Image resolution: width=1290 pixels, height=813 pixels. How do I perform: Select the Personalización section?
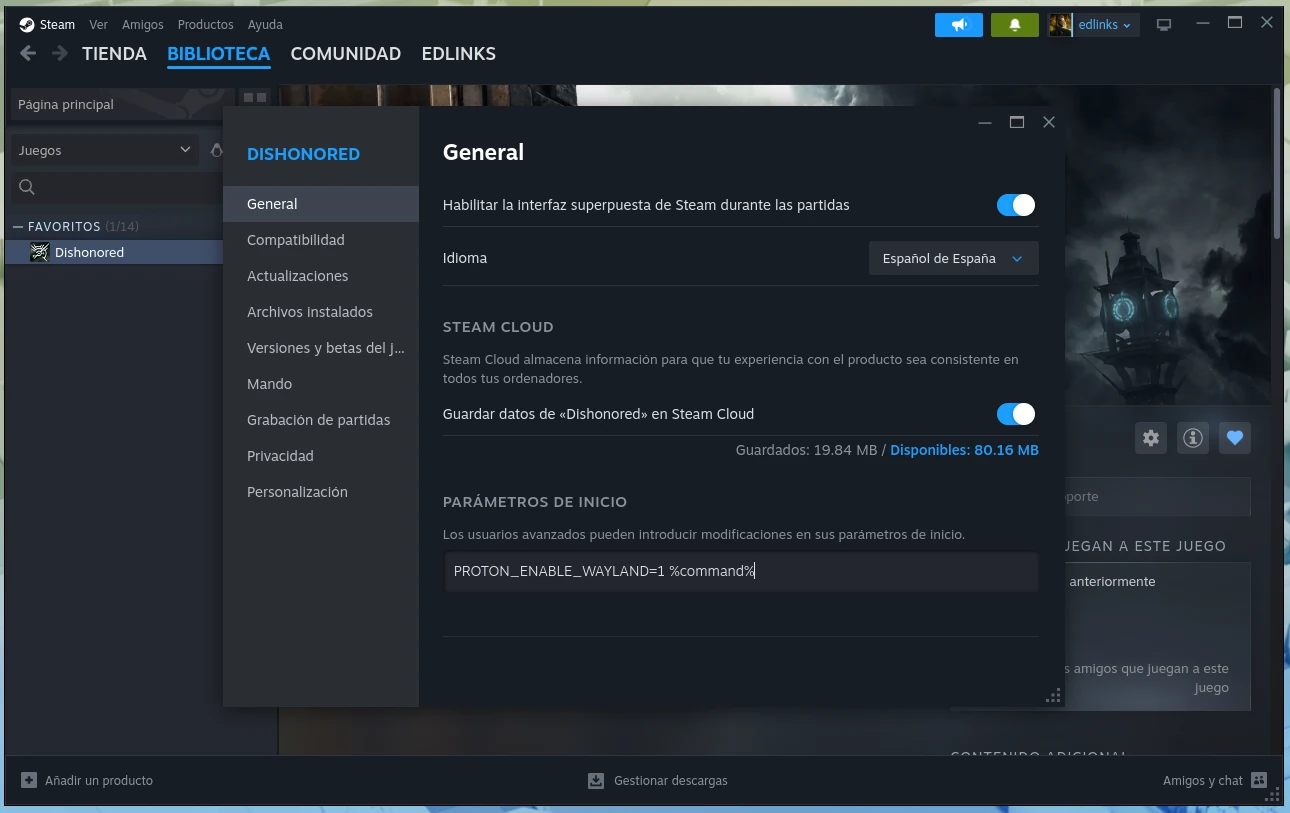click(321, 492)
